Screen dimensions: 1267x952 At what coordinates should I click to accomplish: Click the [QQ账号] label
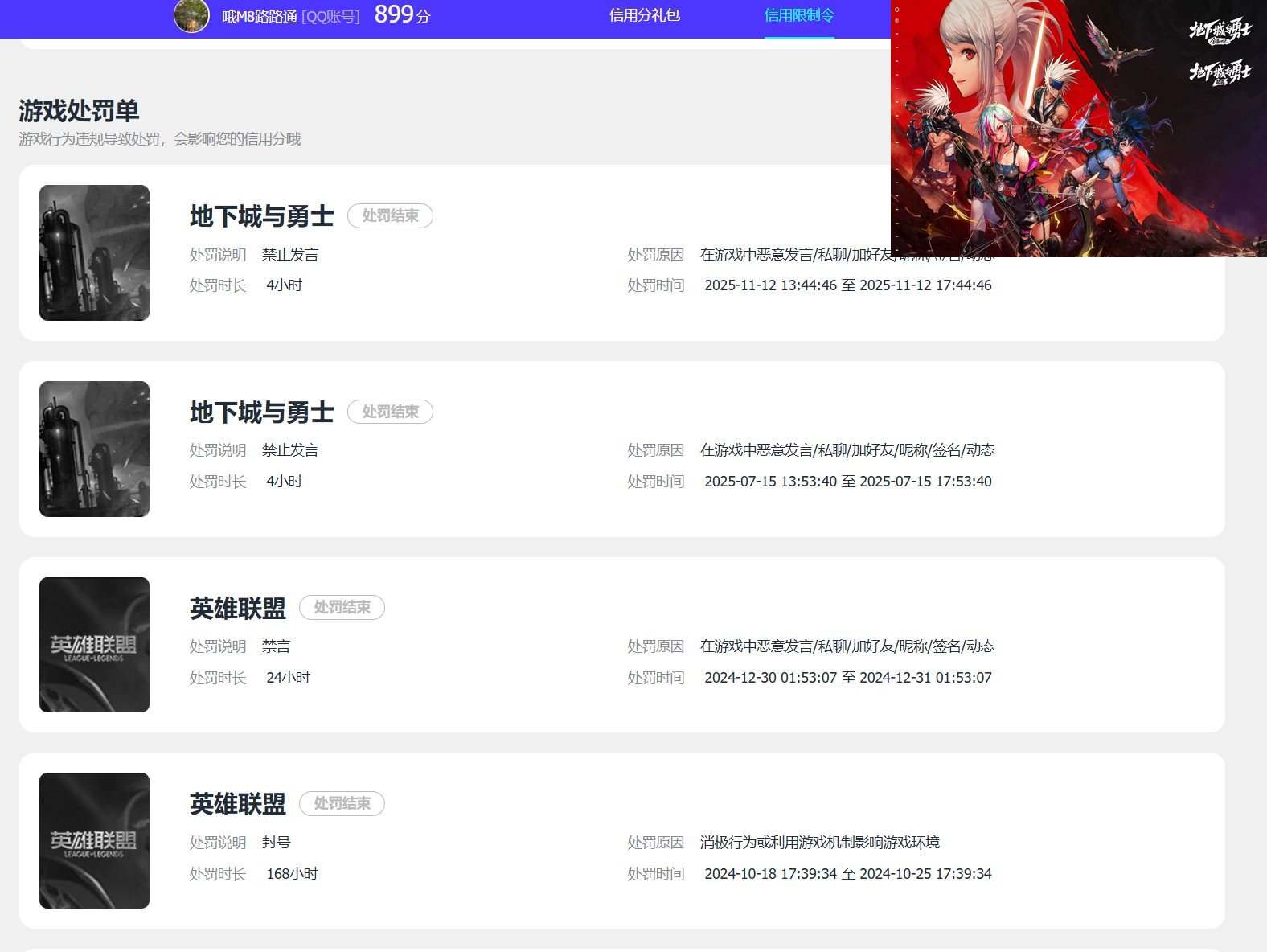coord(331,17)
